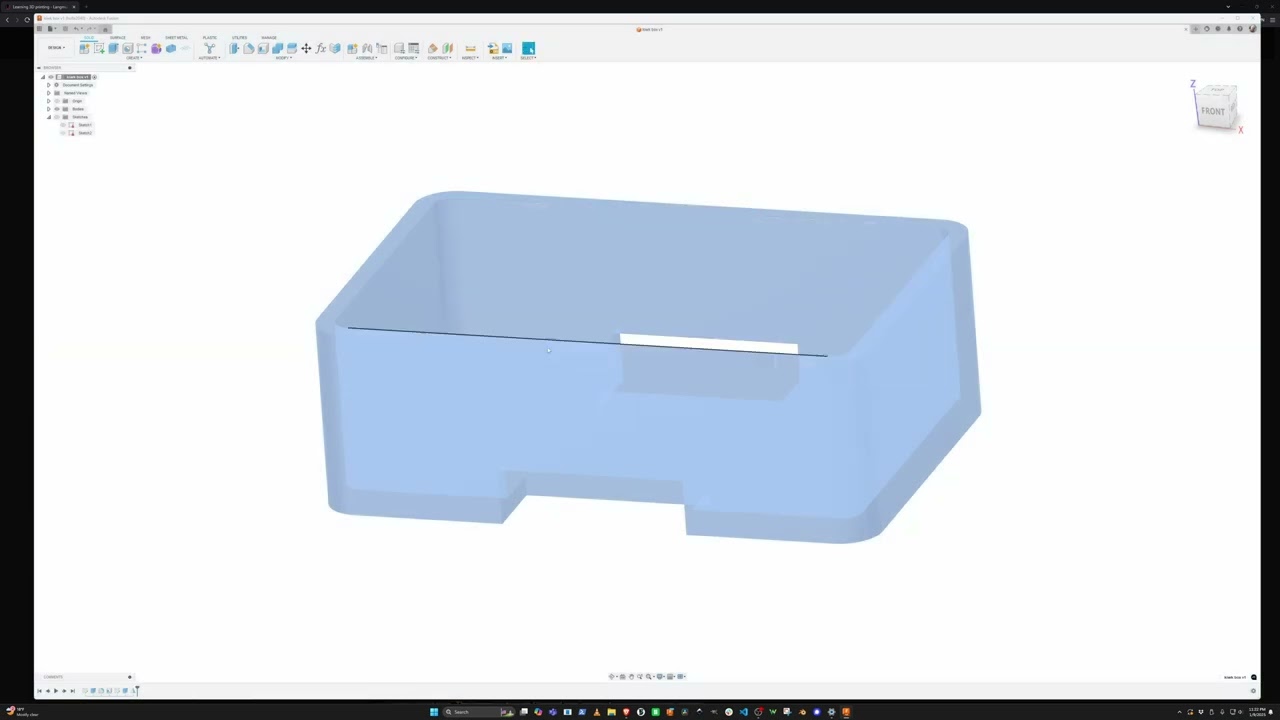1280x720 pixels.
Task: Collapse the Sketches folder node
Action: [49, 117]
